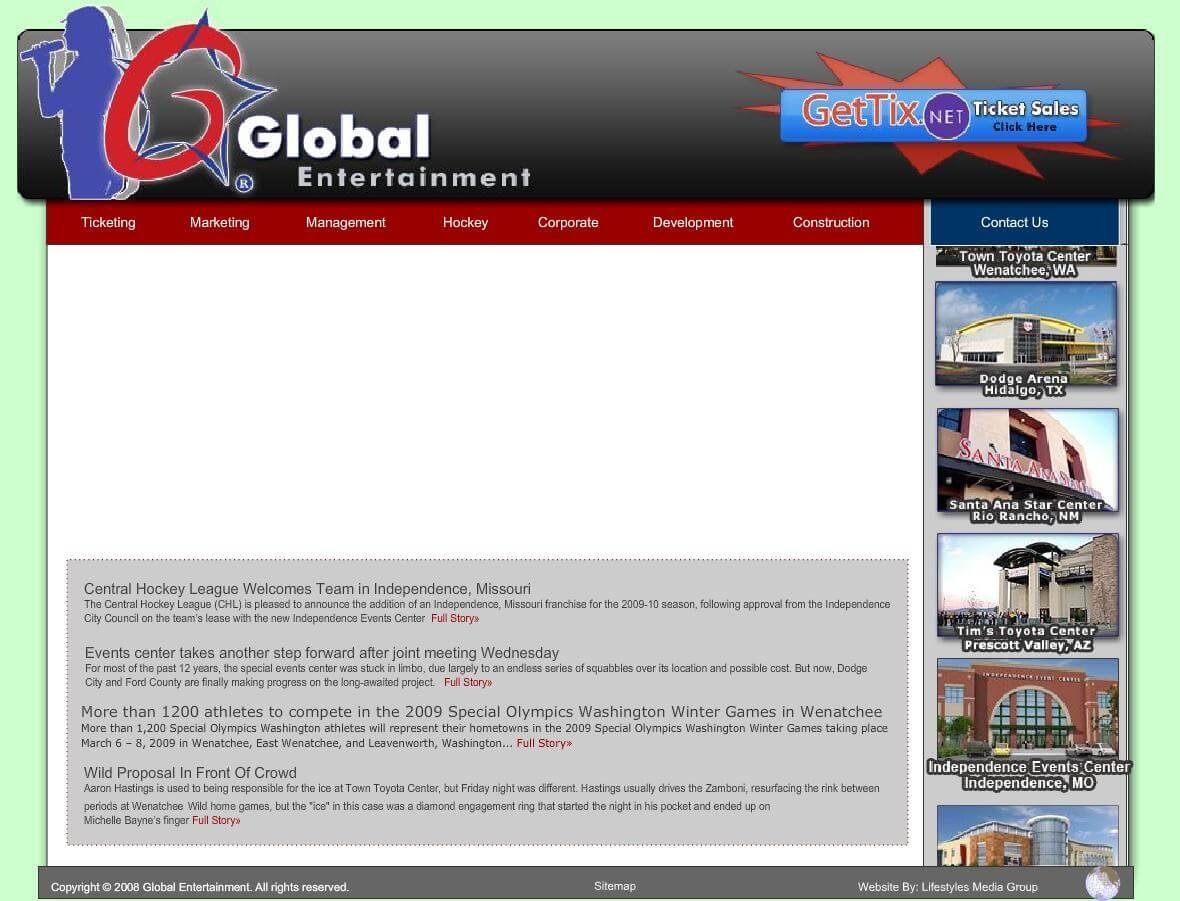Open the Development menu item
1180x901 pixels.
[x=693, y=222]
